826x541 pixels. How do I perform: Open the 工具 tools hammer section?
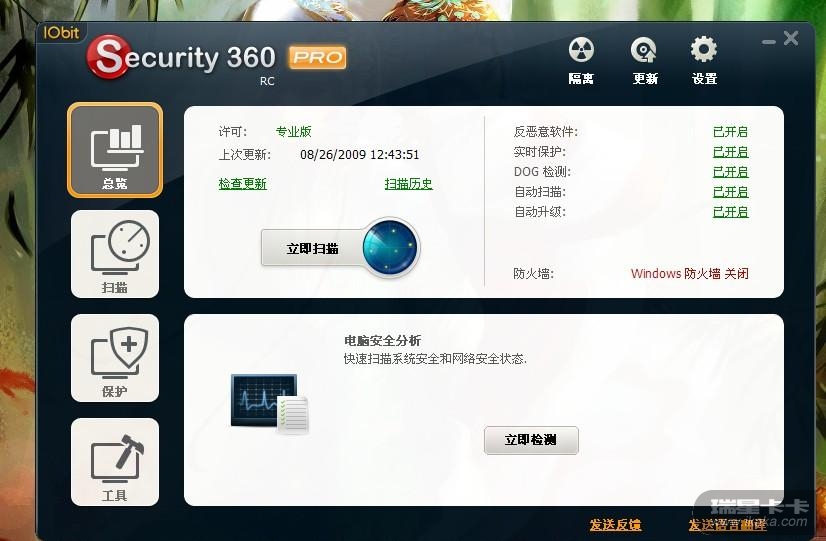(x=115, y=462)
